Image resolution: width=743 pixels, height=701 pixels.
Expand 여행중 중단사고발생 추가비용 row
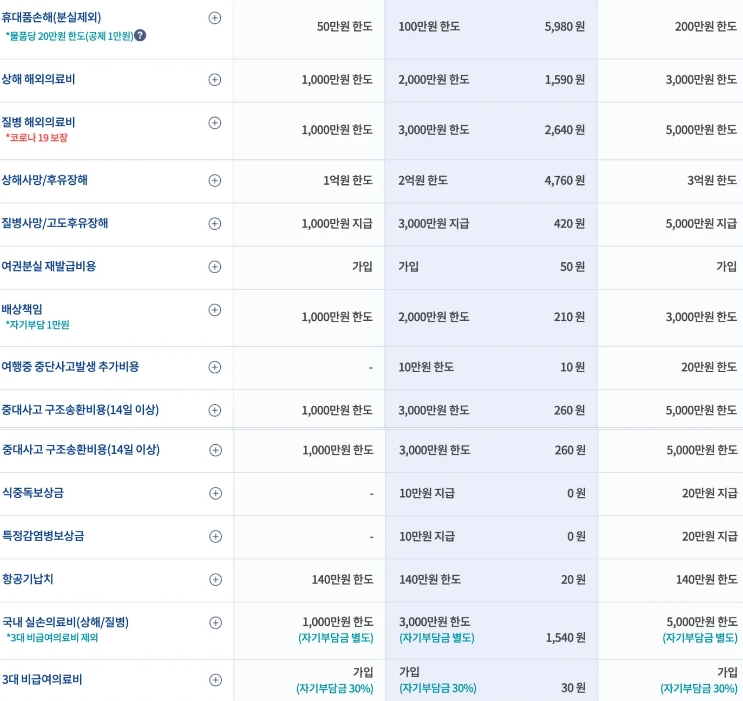(x=214, y=367)
